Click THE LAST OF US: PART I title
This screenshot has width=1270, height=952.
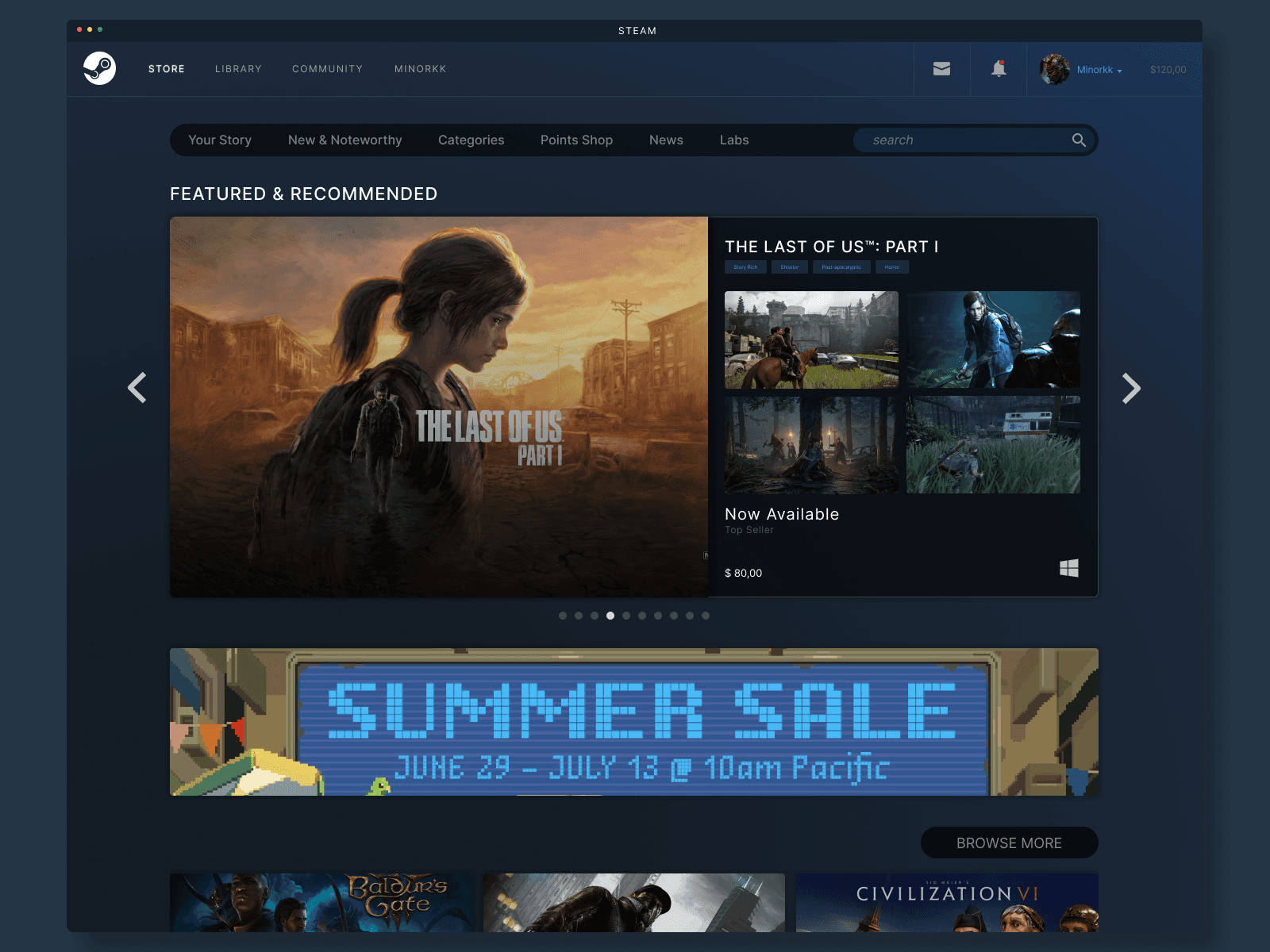(832, 247)
